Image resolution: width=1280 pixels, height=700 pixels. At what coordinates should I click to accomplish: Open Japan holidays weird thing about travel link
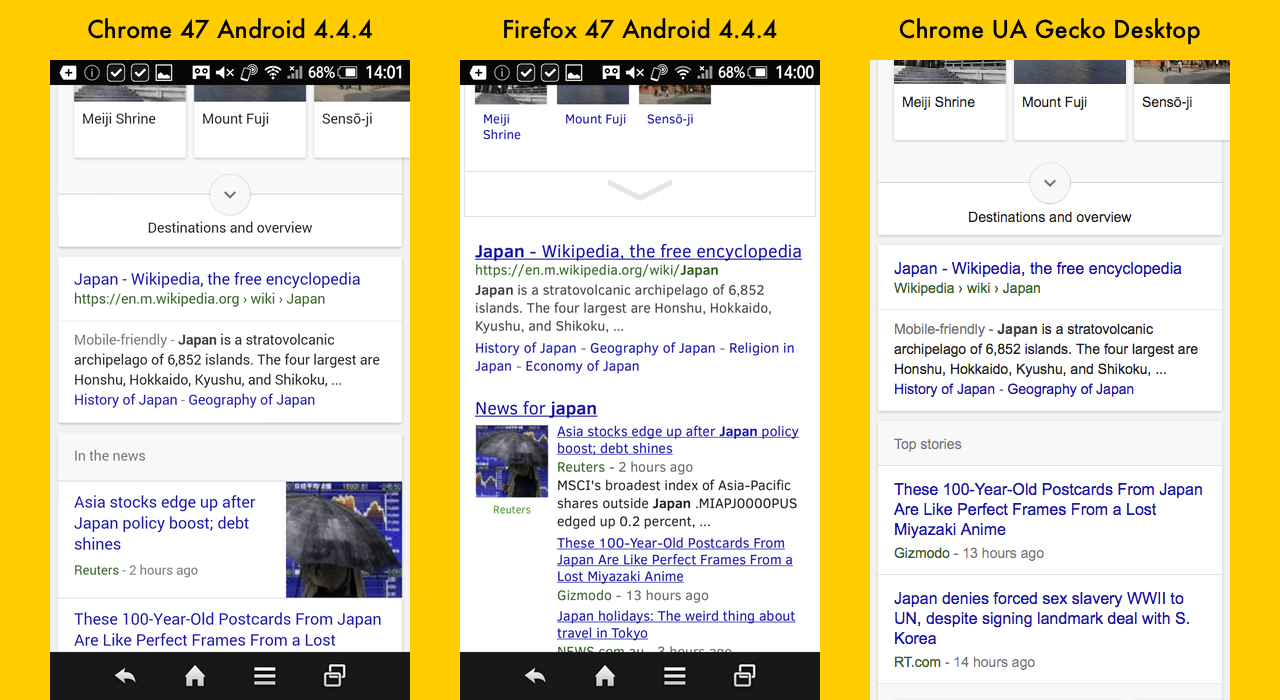(x=676, y=624)
